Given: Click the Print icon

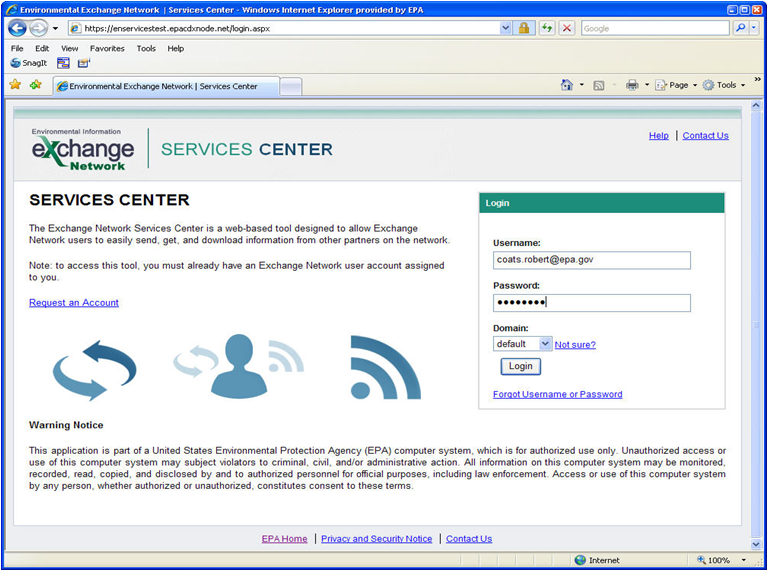Looking at the screenshot, I should [632, 85].
